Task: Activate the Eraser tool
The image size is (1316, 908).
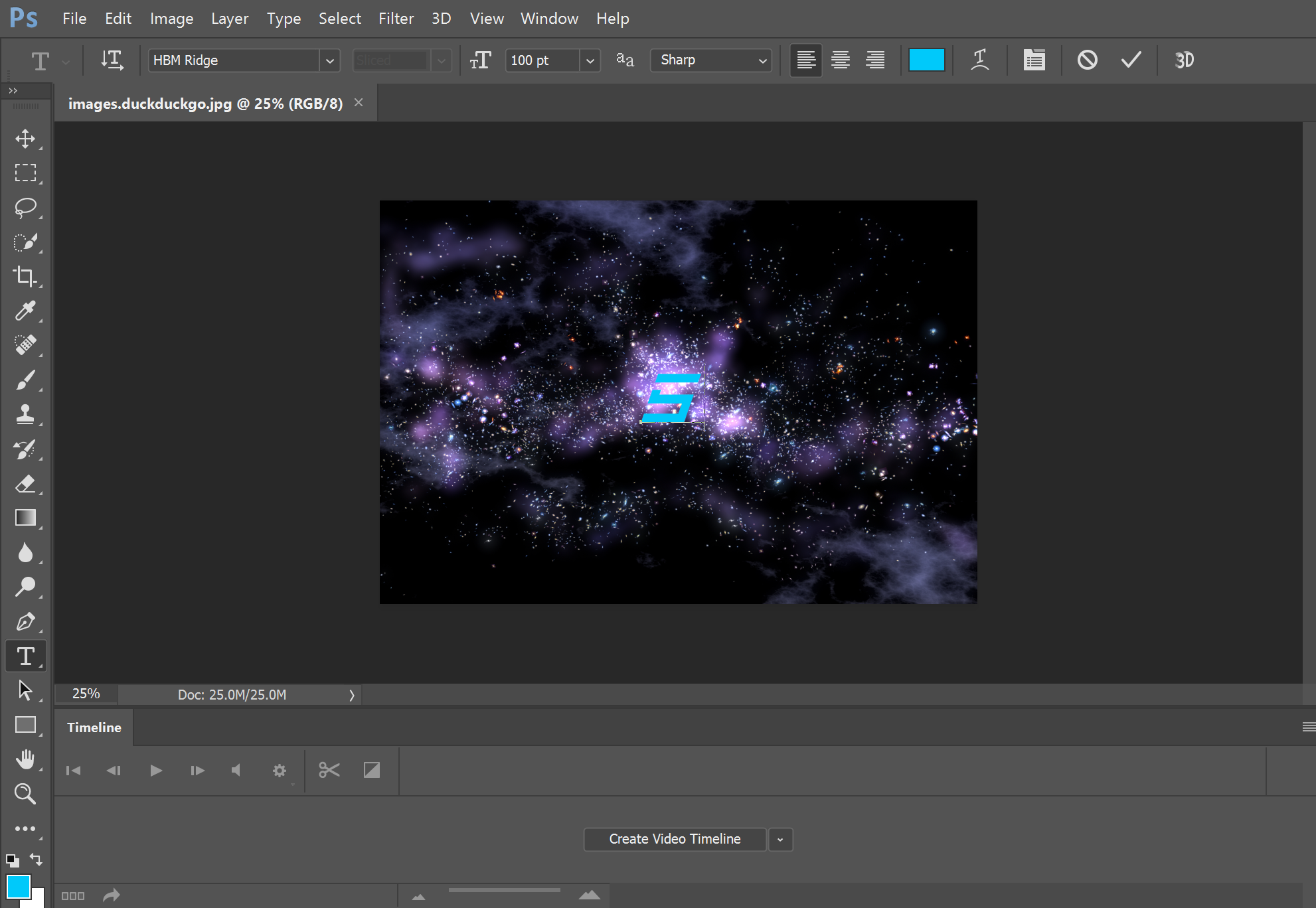Action: [x=25, y=483]
